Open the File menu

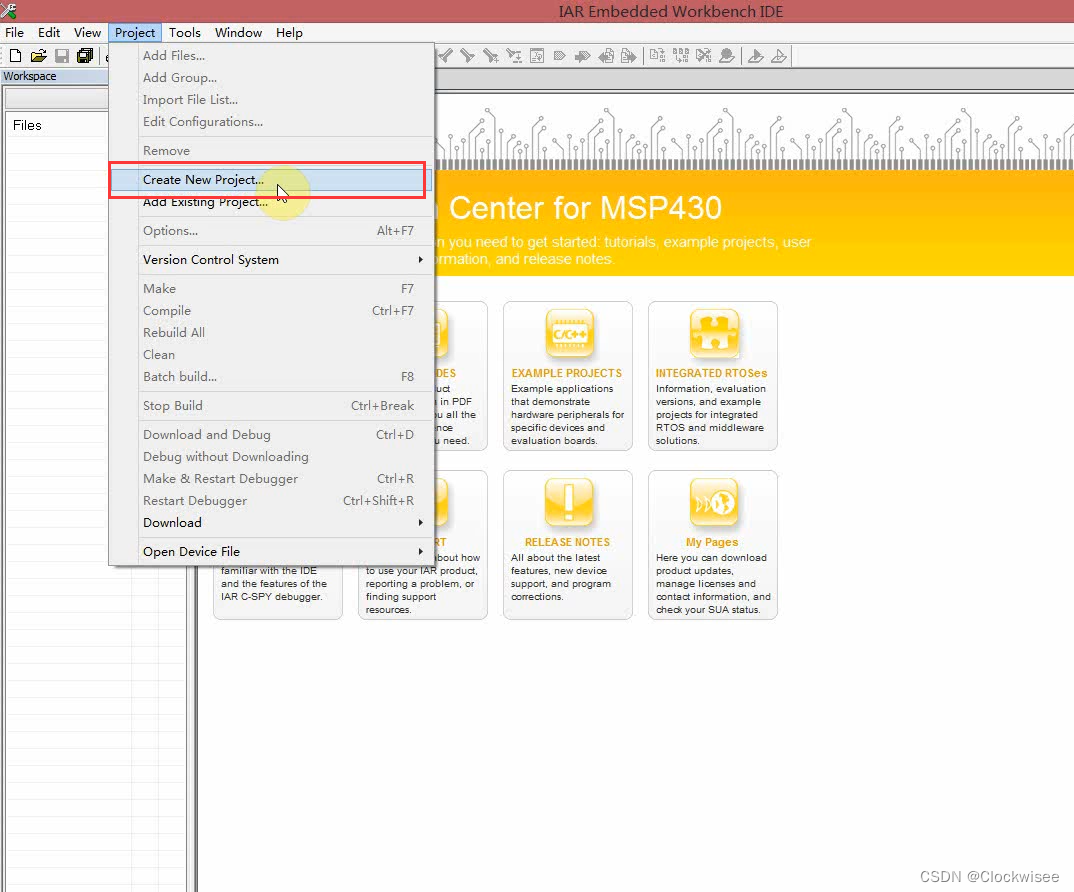tap(14, 33)
